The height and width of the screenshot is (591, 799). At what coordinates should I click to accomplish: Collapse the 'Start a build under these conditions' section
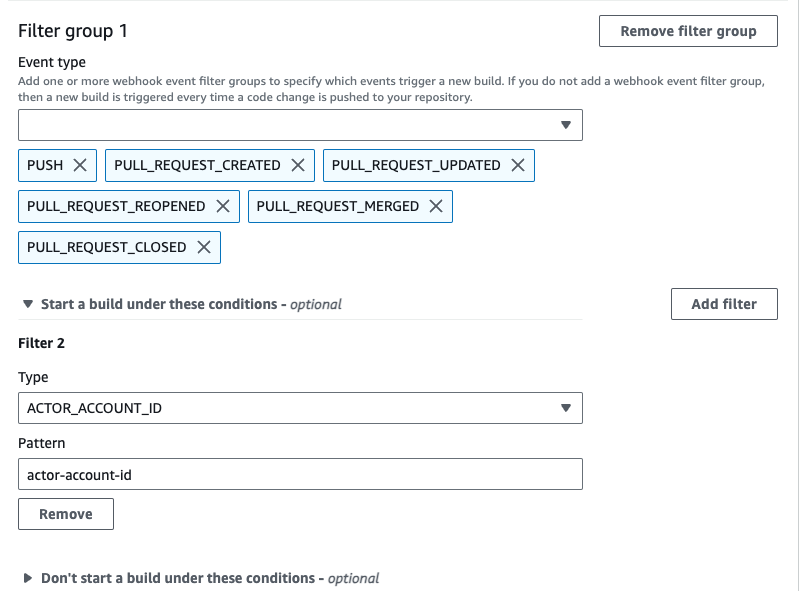click(x=28, y=304)
